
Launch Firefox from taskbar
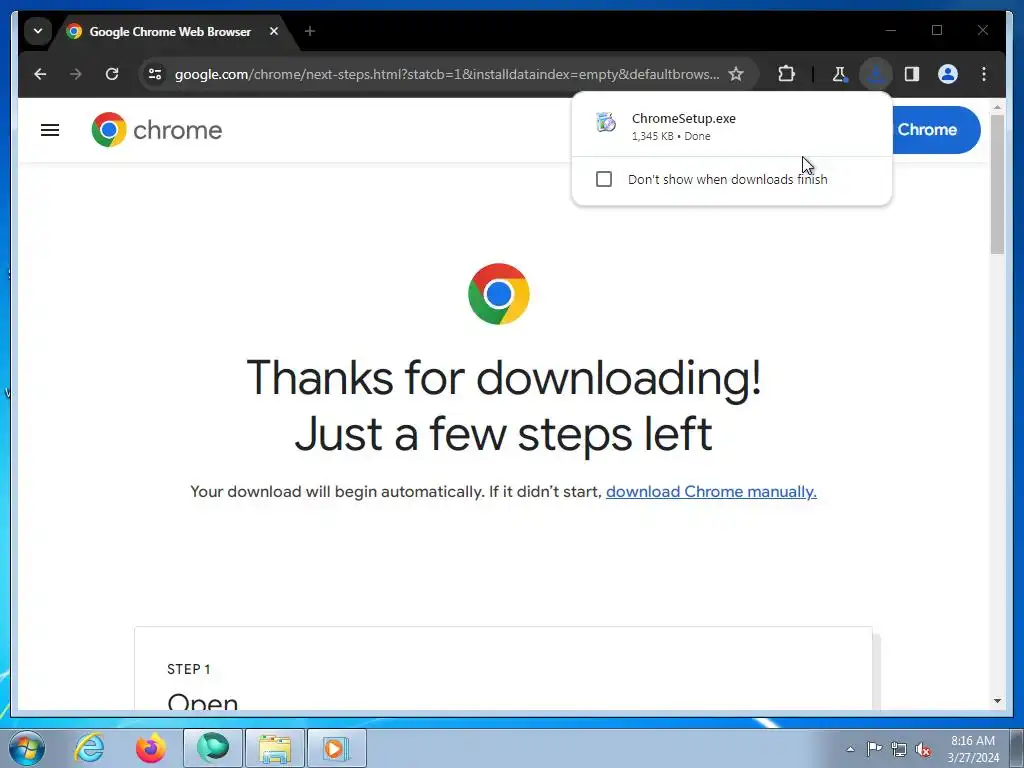(150, 748)
